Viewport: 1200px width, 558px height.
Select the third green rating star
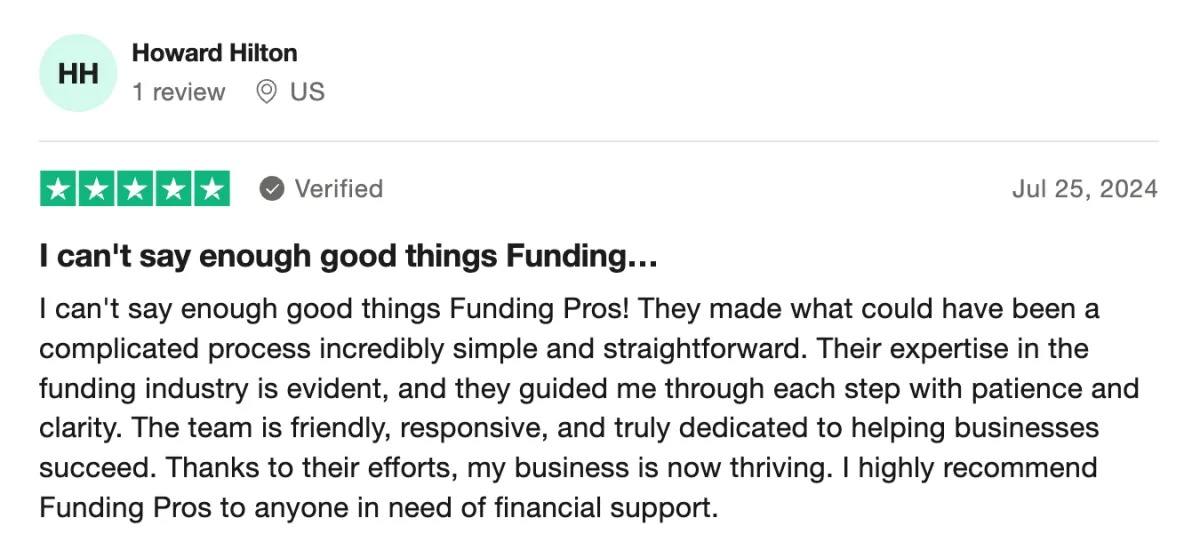[x=135, y=189]
